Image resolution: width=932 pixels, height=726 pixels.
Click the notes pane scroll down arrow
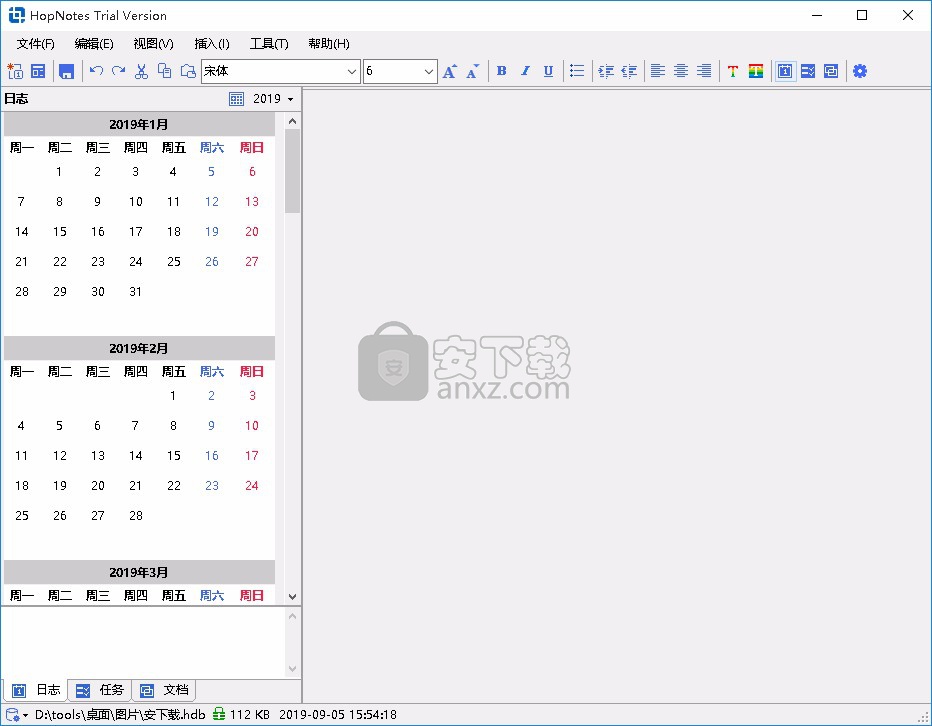pos(292,669)
